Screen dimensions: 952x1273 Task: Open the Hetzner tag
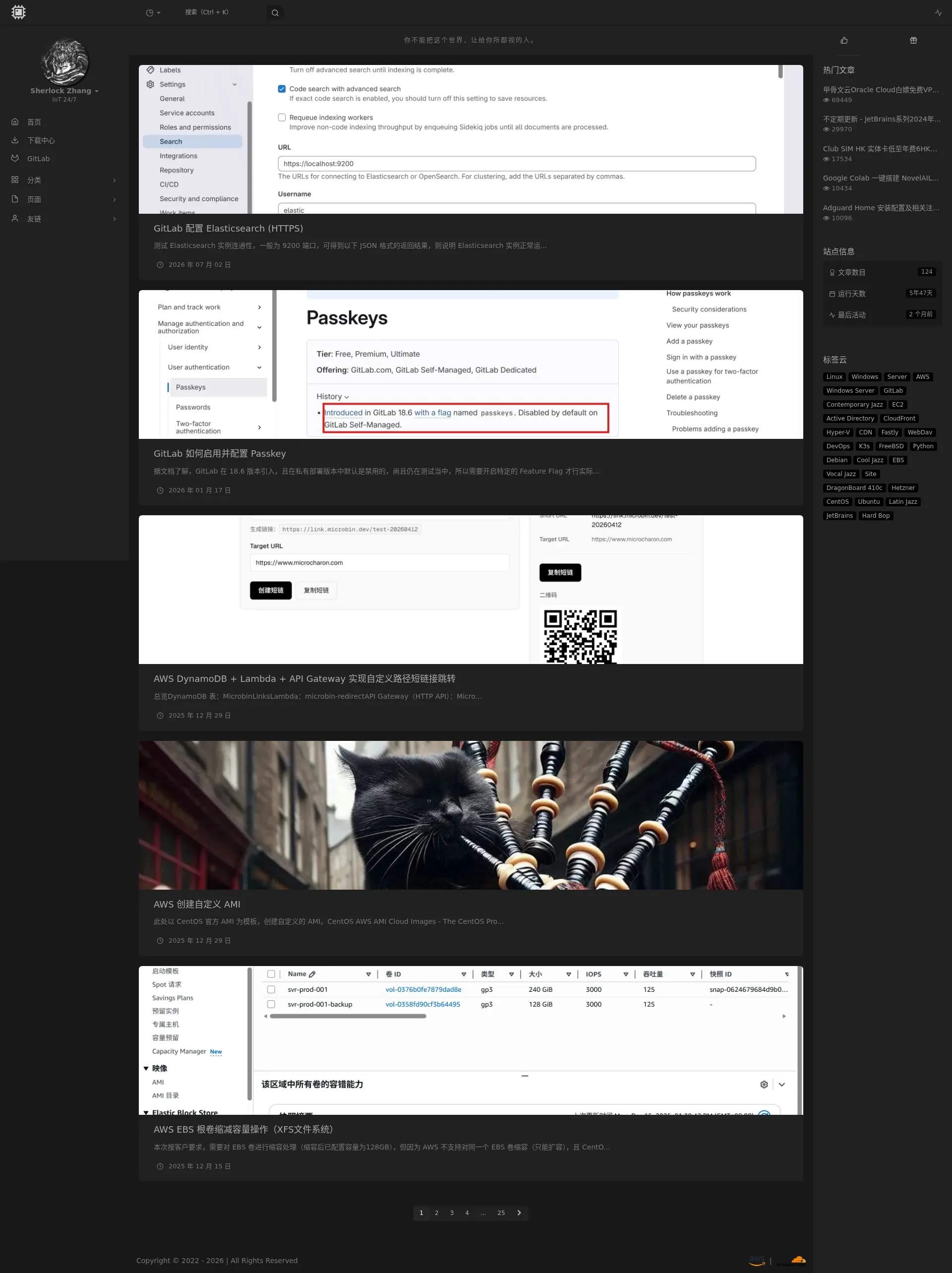tap(902, 488)
